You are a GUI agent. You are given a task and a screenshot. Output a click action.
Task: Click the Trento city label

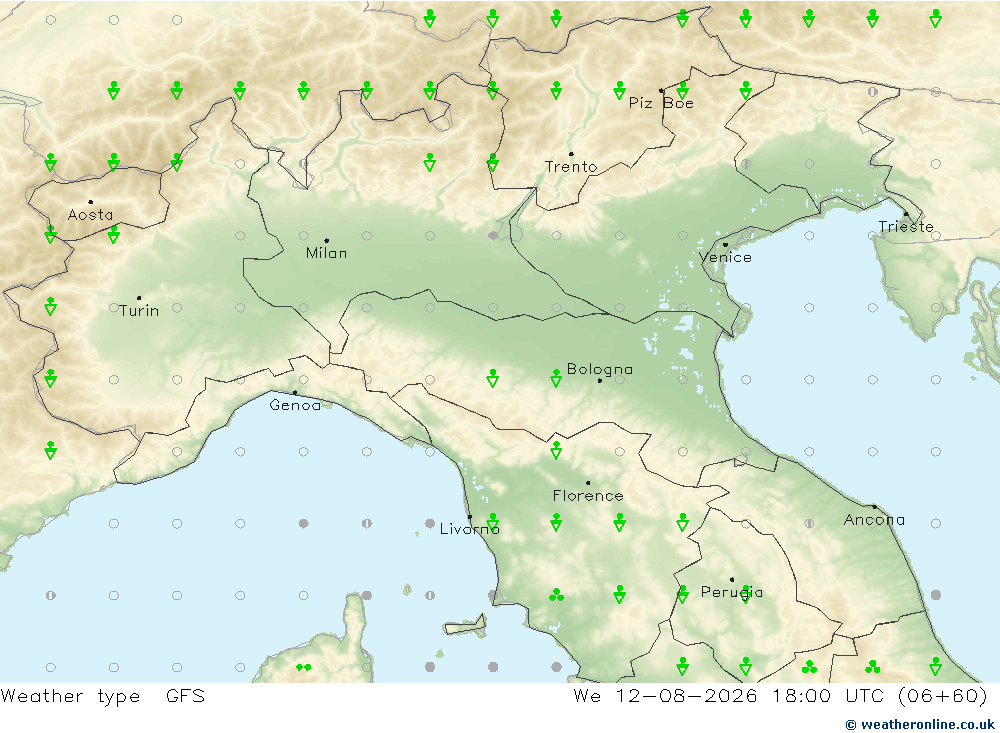coord(571,167)
